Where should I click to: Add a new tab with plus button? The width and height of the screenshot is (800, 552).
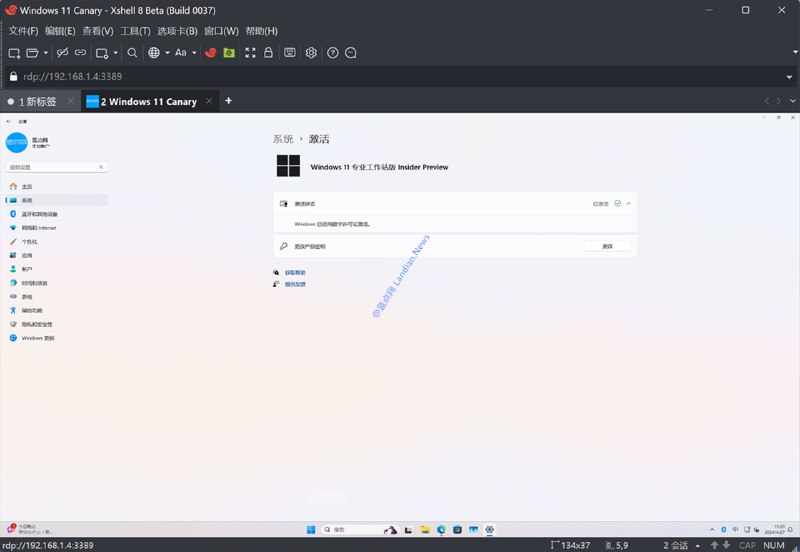(229, 101)
